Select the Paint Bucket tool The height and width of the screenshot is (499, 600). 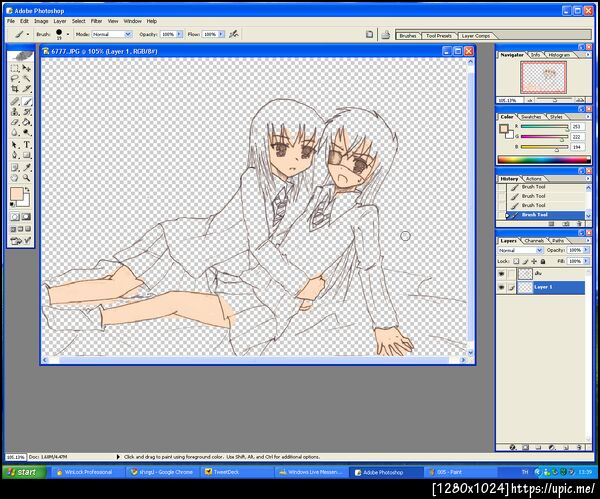click(x=26, y=122)
